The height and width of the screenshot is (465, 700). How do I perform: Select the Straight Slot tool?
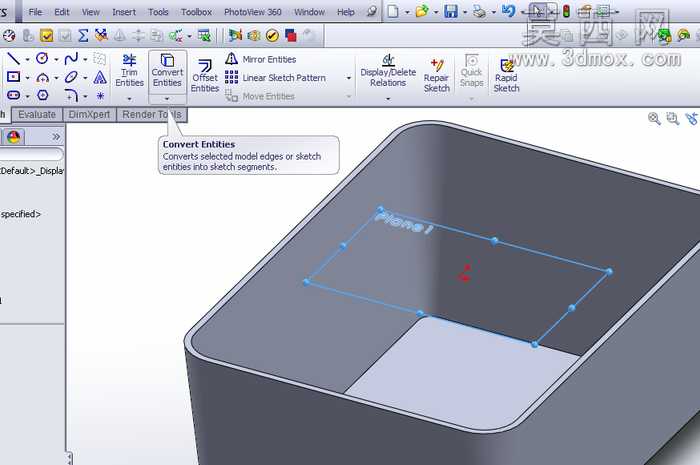coord(14,95)
